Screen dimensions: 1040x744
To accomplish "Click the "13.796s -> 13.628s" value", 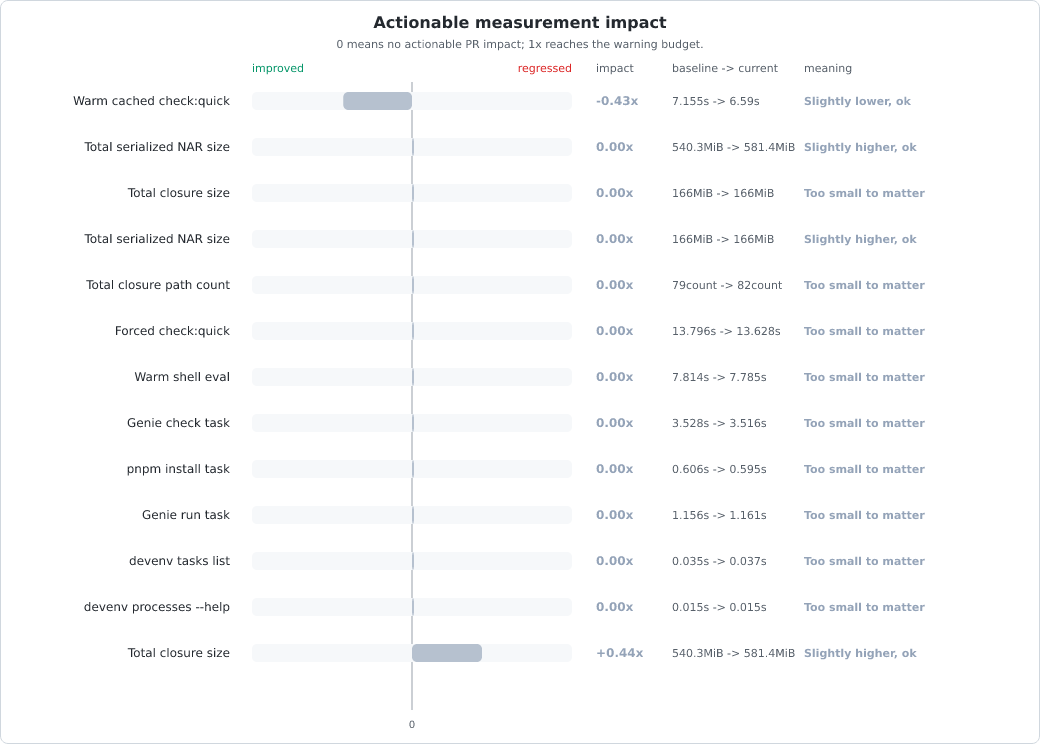I will [726, 331].
